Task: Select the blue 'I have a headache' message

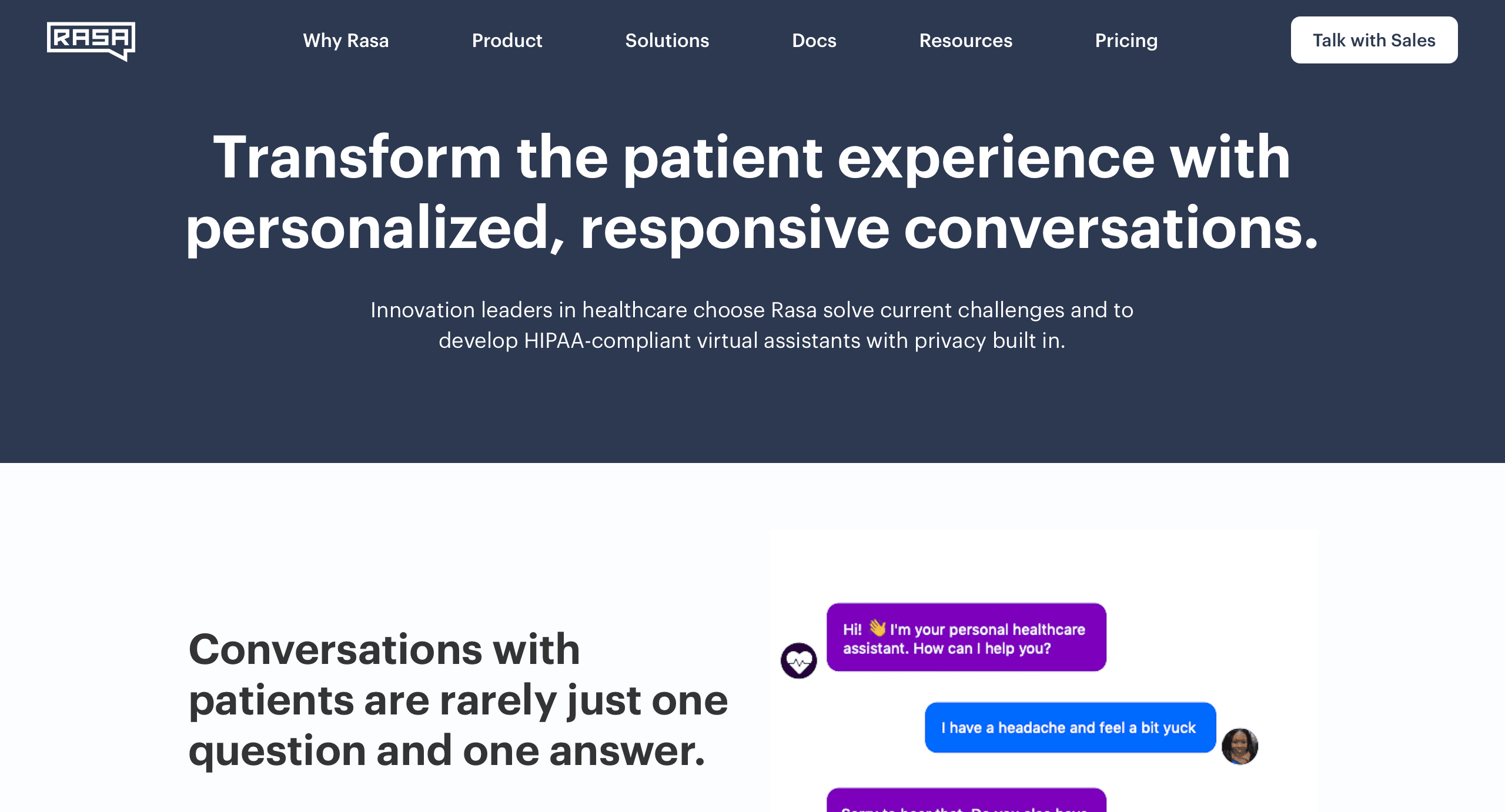Action: pos(1069,727)
